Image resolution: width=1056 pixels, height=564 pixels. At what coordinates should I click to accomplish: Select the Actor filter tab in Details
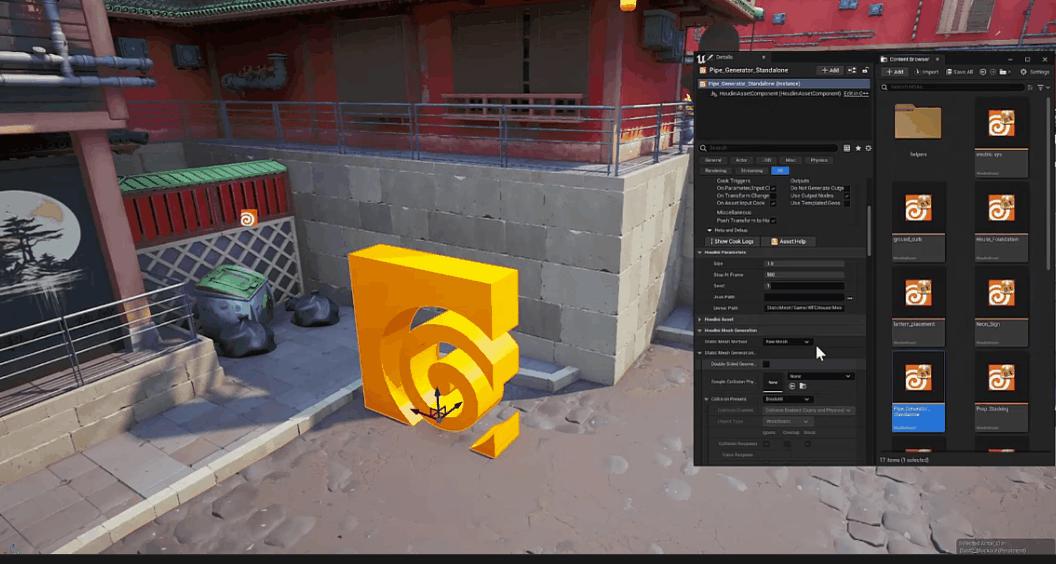pyautogui.click(x=741, y=160)
